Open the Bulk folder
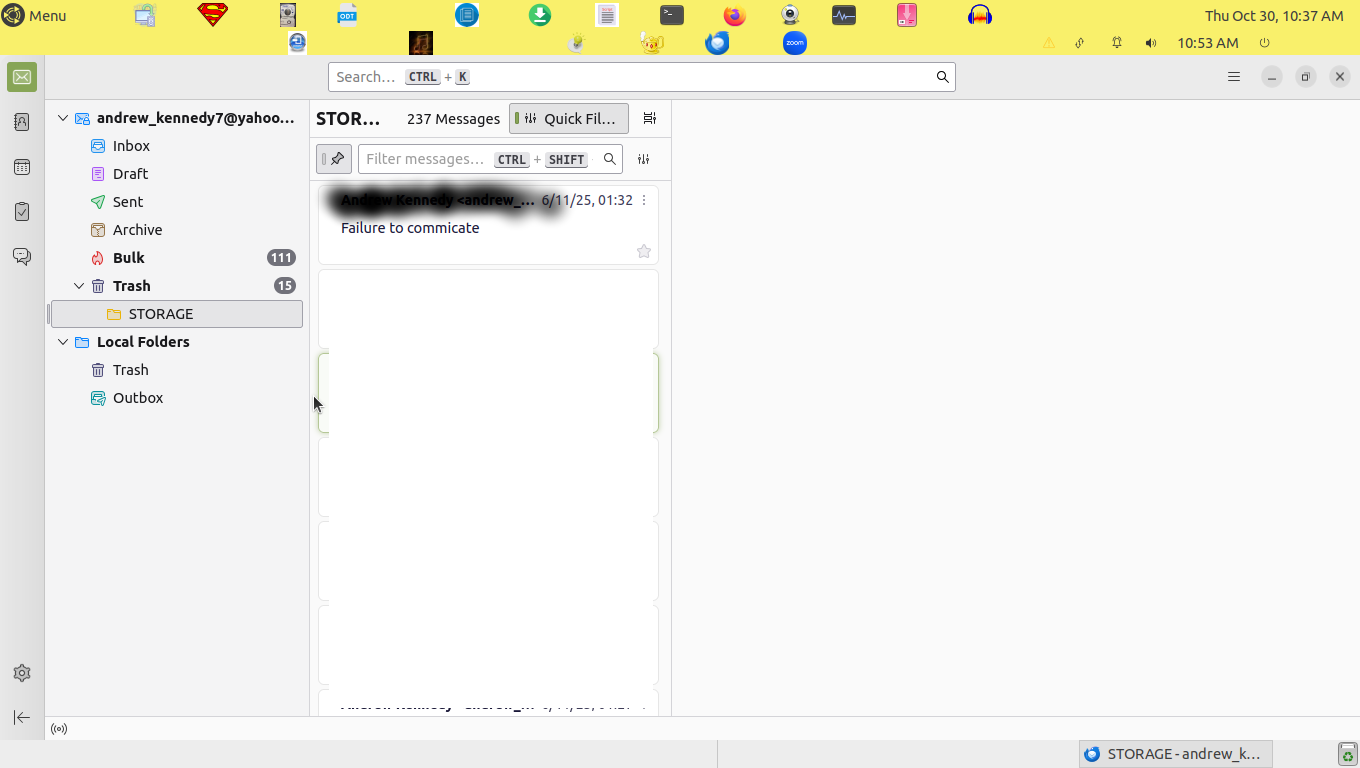 click(x=128, y=258)
